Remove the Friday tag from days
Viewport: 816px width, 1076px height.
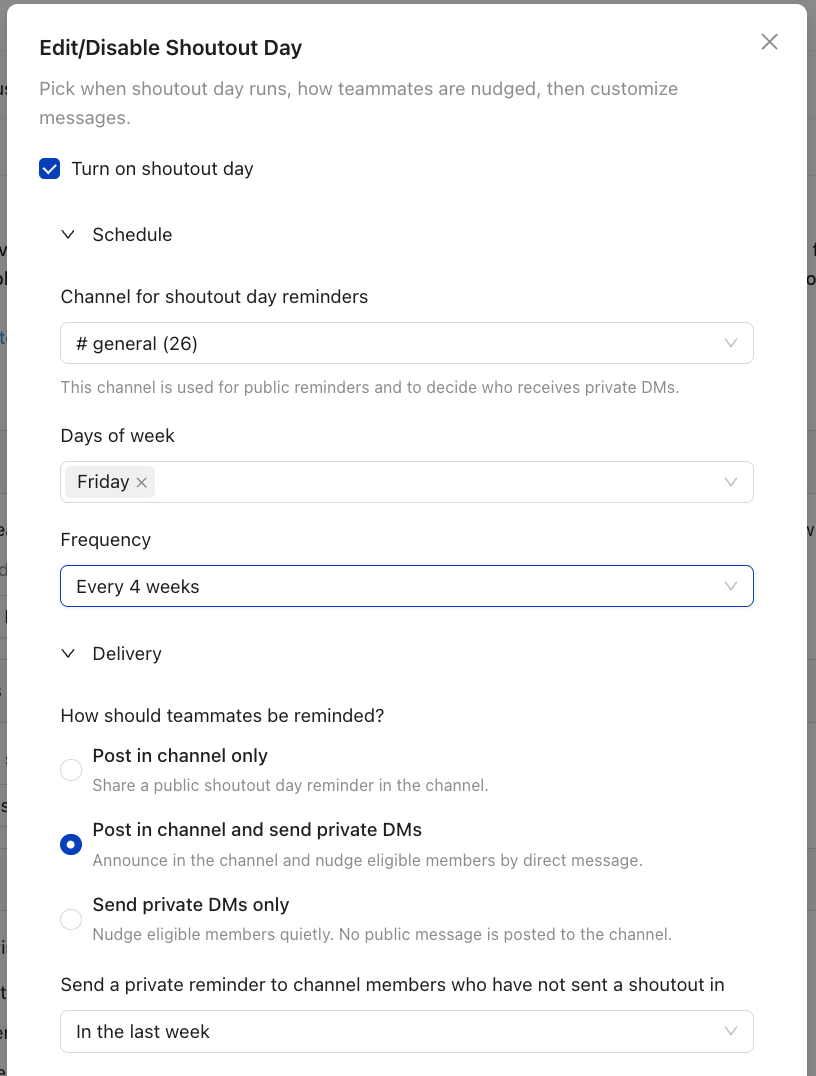141,482
